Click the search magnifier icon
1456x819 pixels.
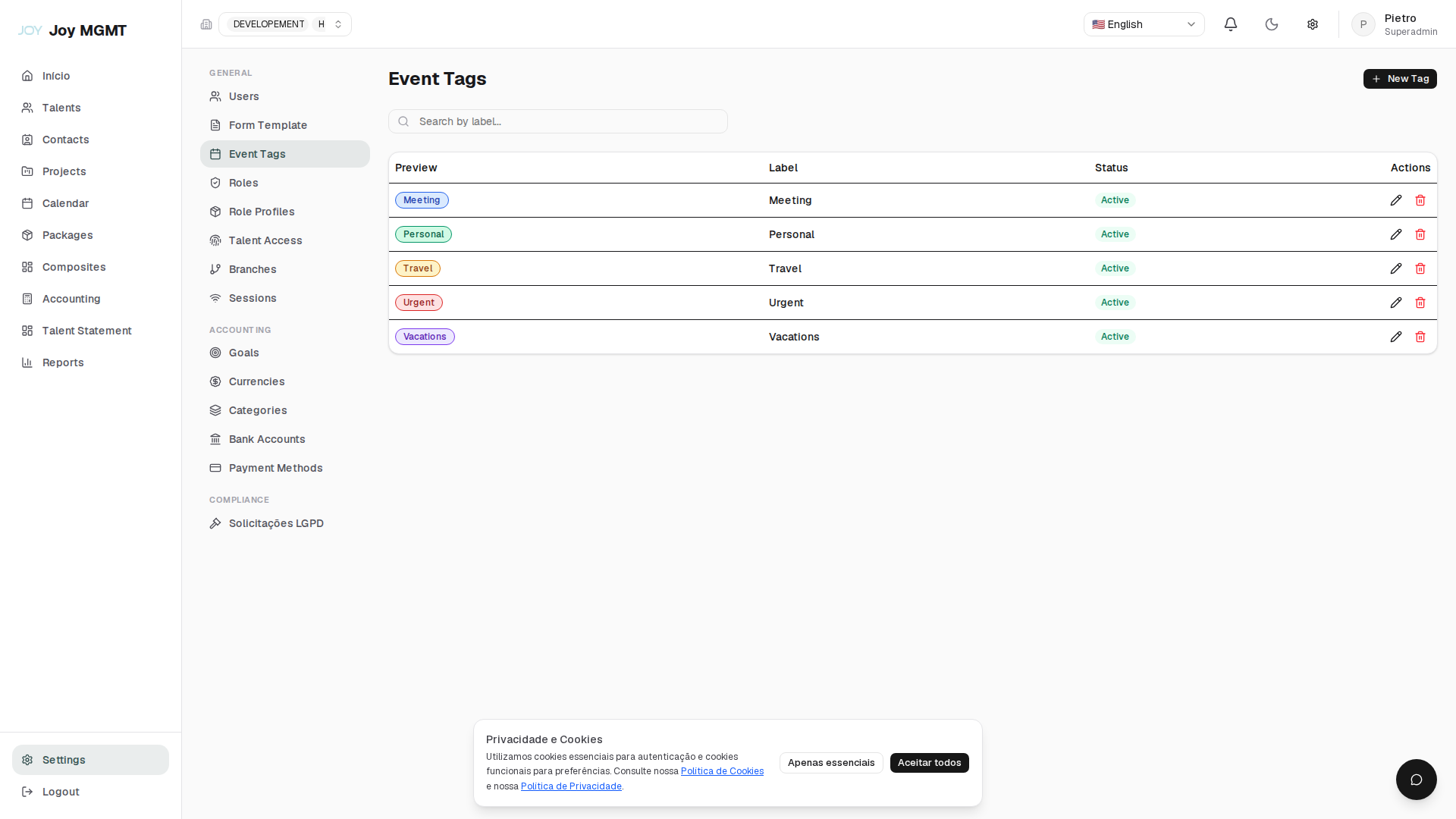(403, 121)
